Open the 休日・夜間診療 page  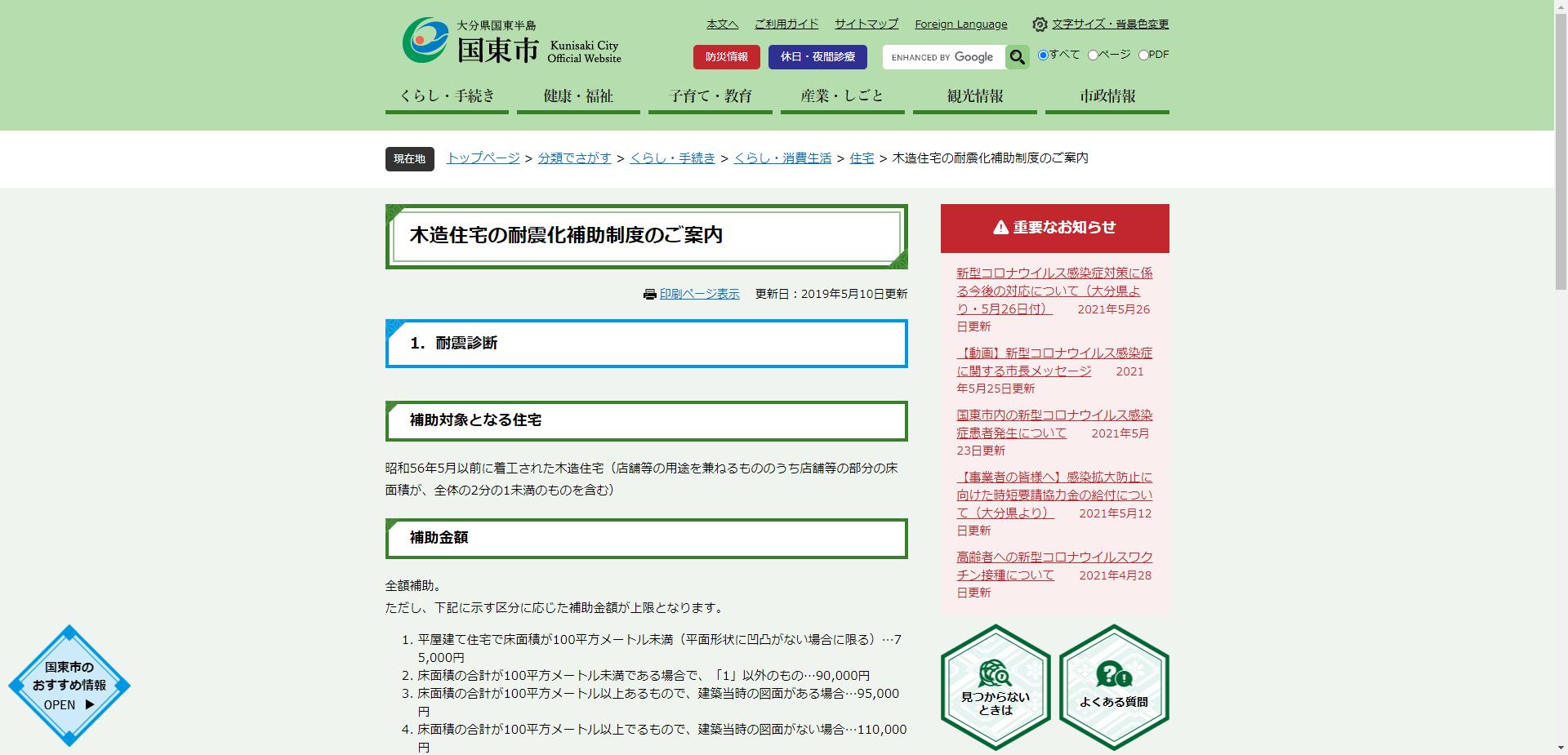coord(818,57)
